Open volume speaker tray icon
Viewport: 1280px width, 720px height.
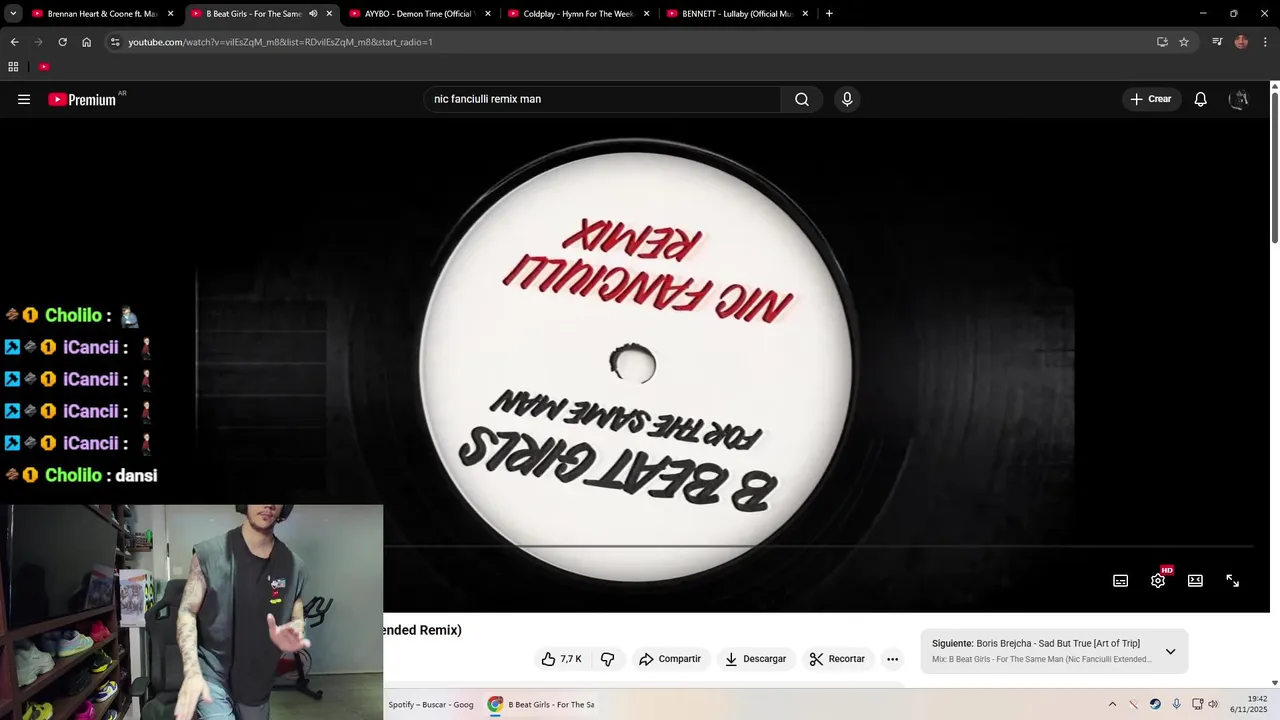click(x=1213, y=705)
